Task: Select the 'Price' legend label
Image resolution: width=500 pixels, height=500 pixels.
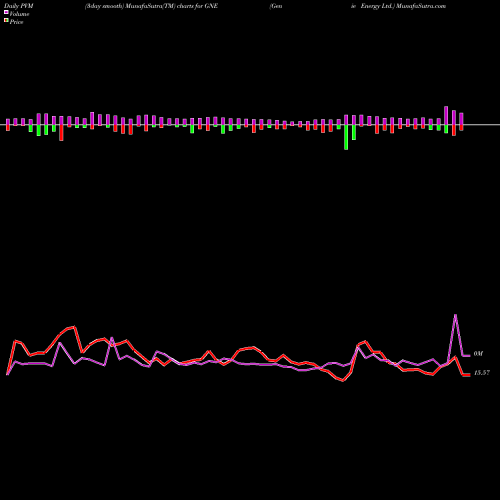Action: click(x=16, y=22)
